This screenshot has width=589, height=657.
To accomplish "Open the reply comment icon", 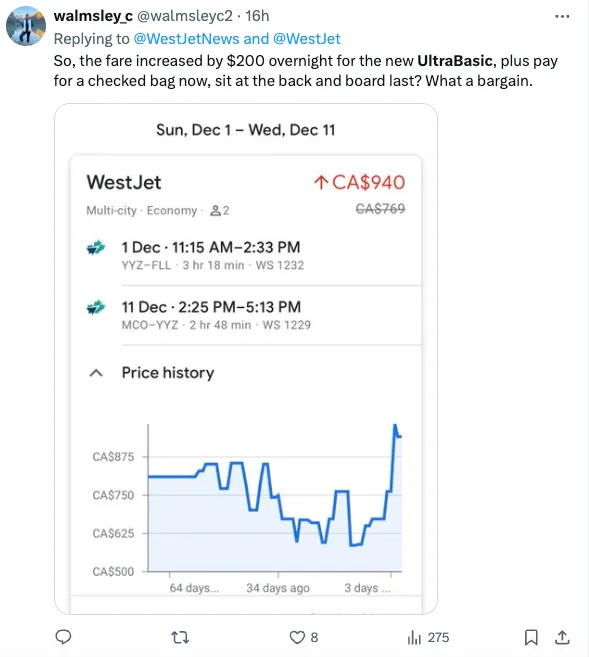I will click(x=63, y=637).
